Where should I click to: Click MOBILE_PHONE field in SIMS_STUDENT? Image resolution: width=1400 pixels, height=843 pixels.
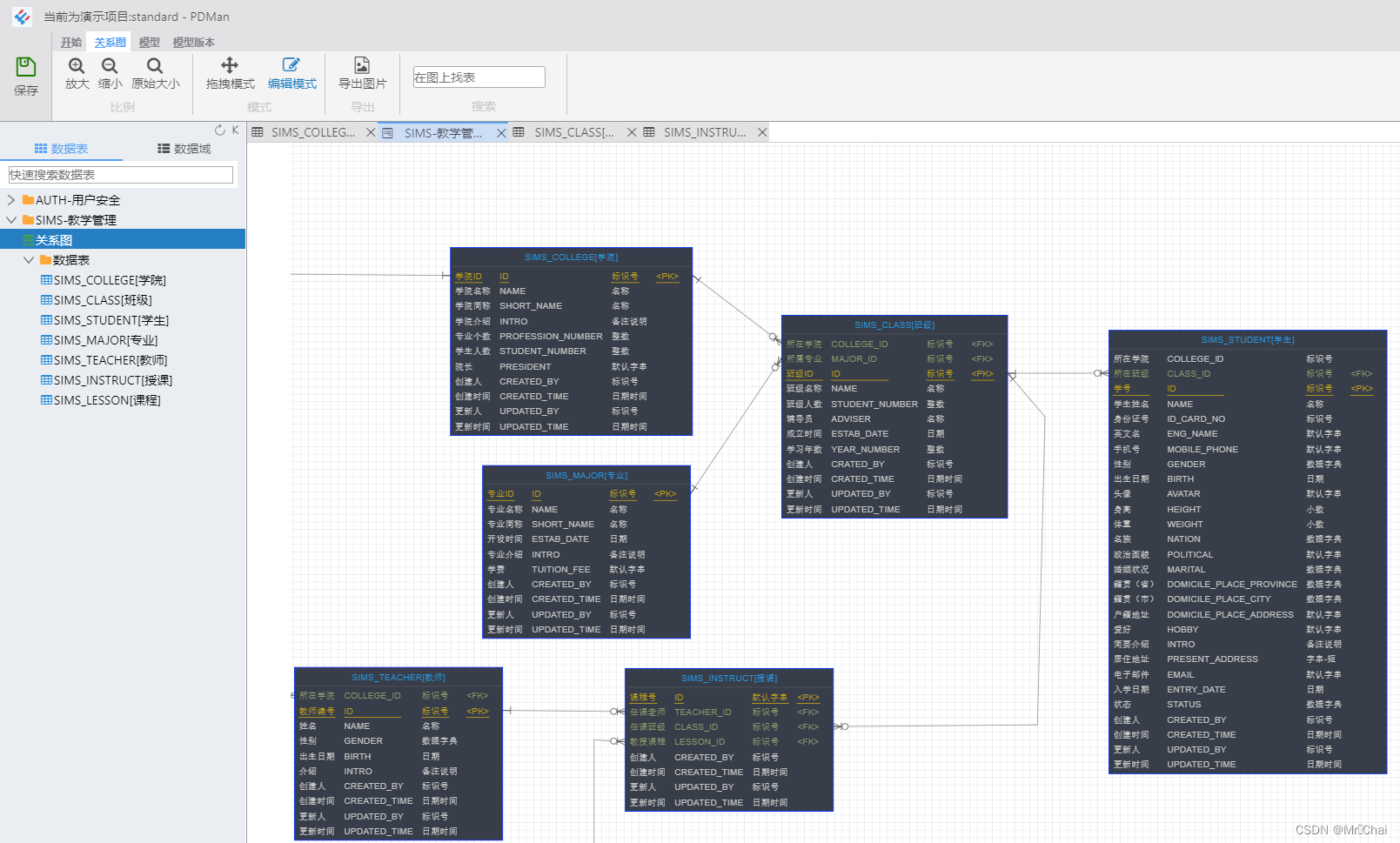tap(1202, 450)
